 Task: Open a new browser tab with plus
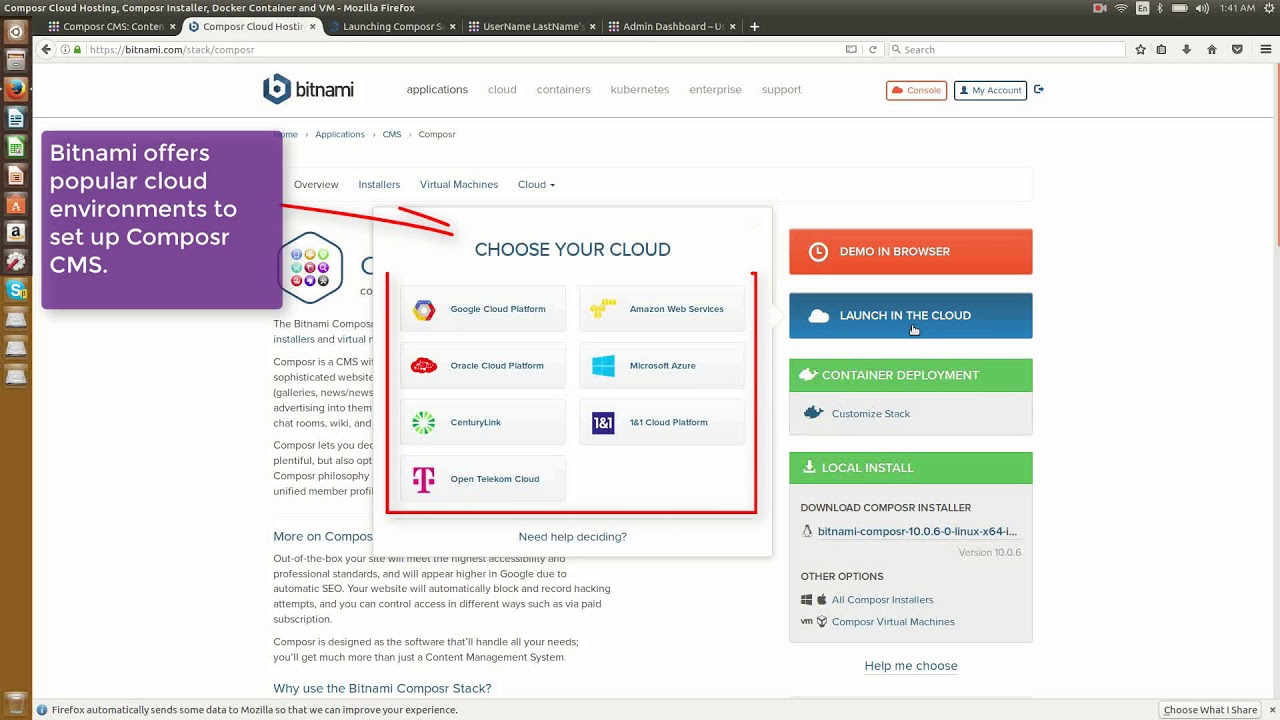click(x=754, y=27)
